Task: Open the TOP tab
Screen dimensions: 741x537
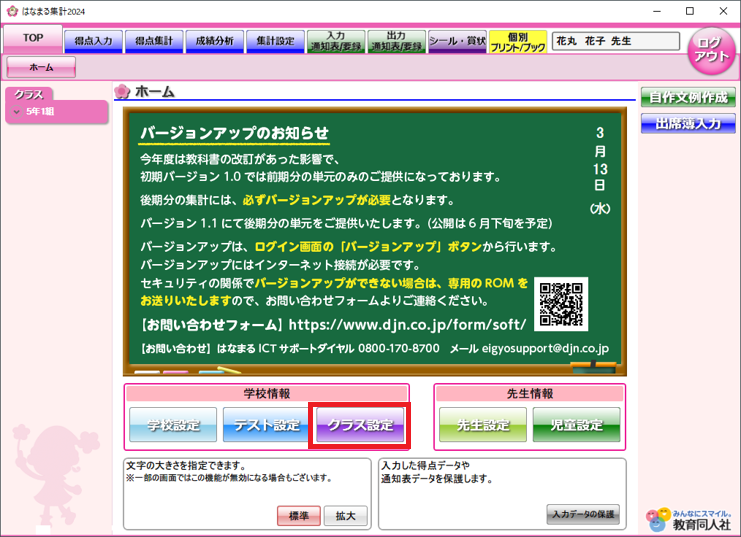Action: pos(33,39)
